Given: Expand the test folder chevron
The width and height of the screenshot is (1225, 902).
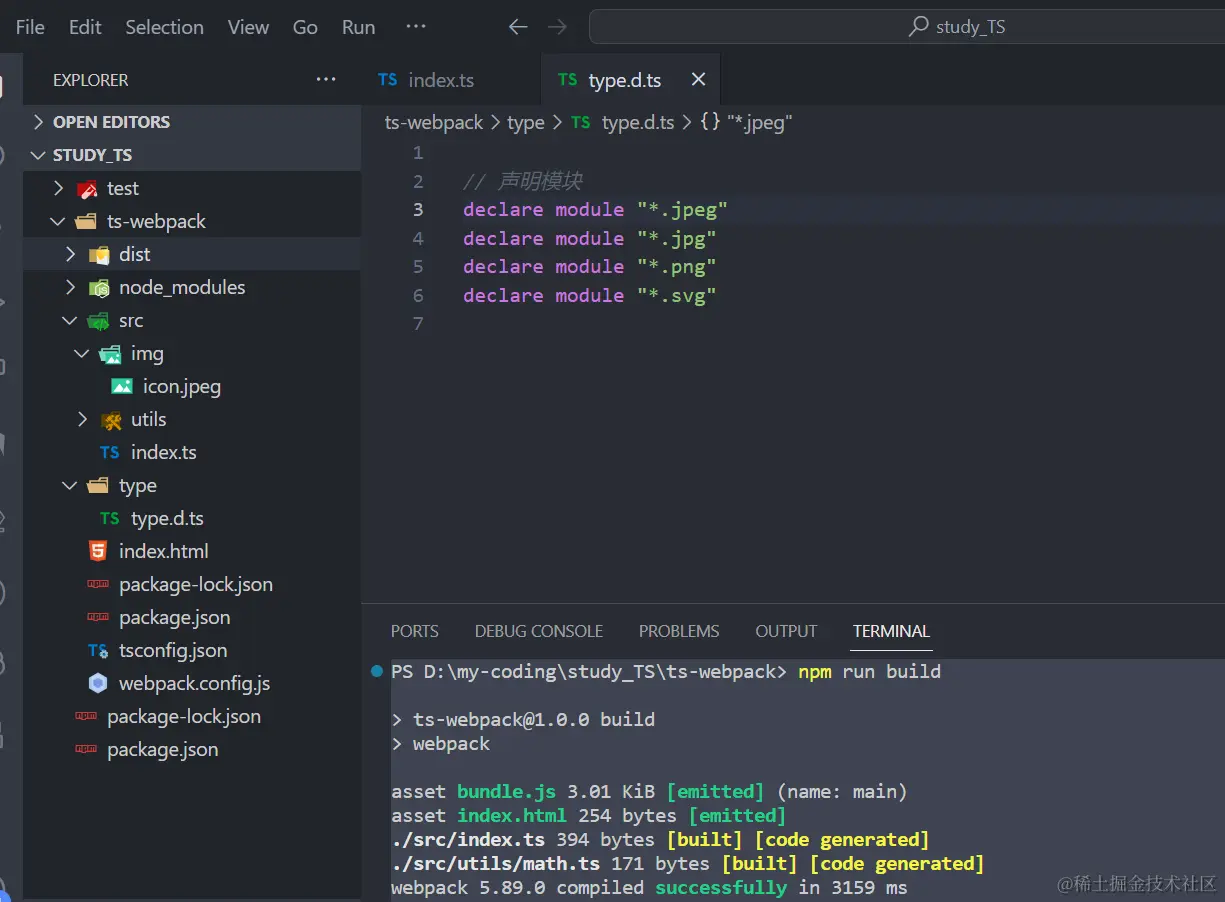Looking at the screenshot, I should click(58, 188).
